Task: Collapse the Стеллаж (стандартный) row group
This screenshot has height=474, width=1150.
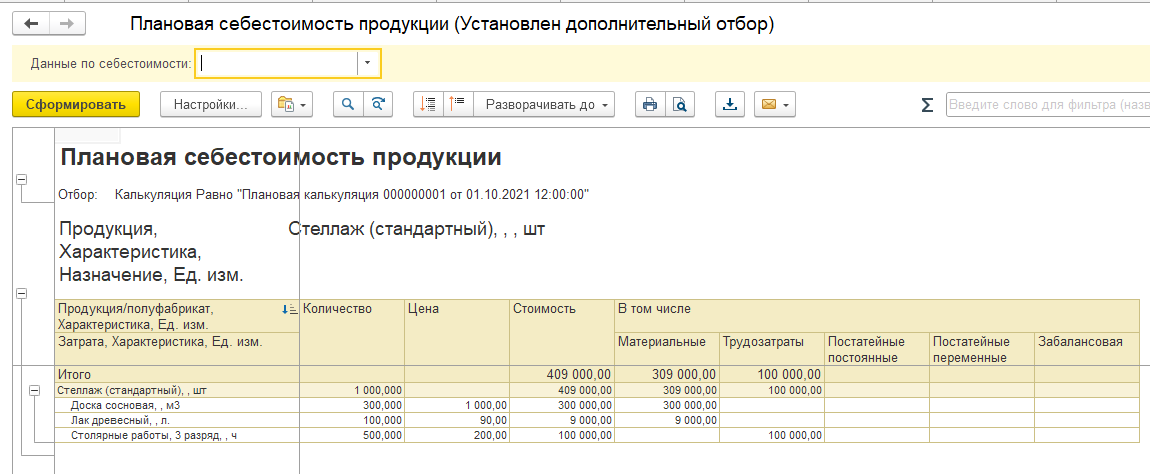Action: (36, 390)
